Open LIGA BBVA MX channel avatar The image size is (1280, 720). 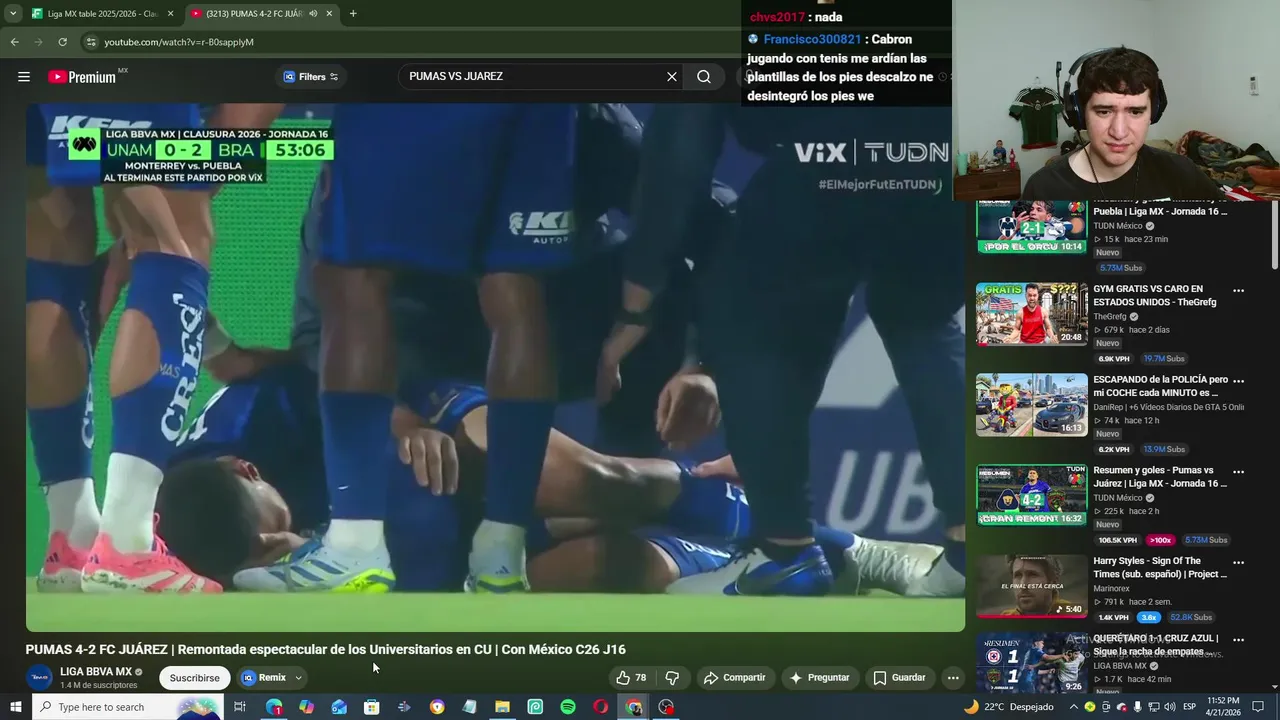40,677
